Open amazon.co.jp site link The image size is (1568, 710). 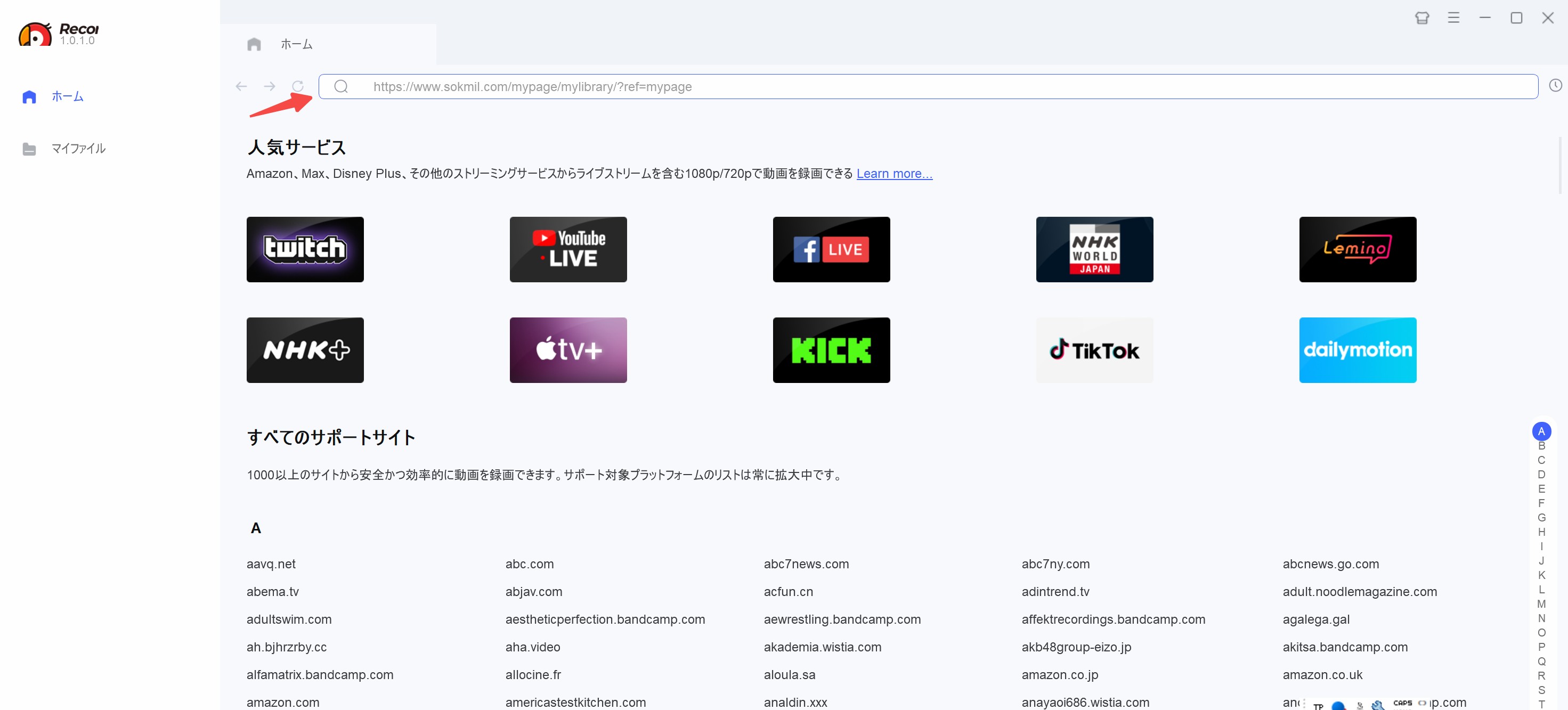(x=1060, y=675)
